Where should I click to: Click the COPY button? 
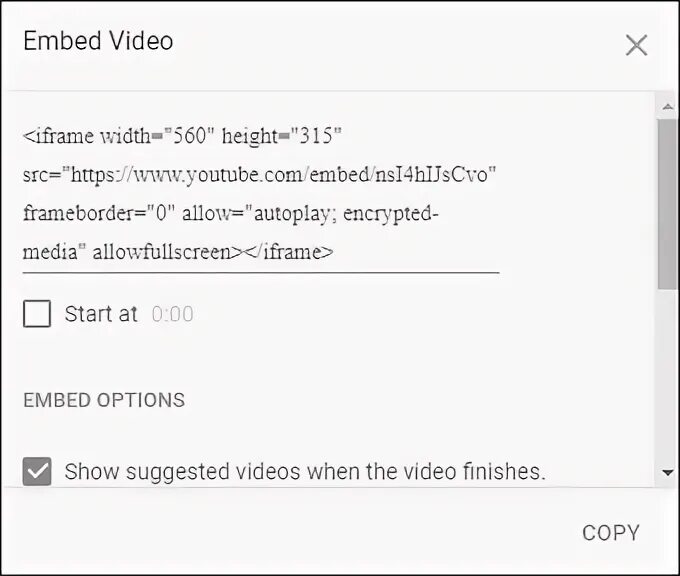(x=611, y=533)
